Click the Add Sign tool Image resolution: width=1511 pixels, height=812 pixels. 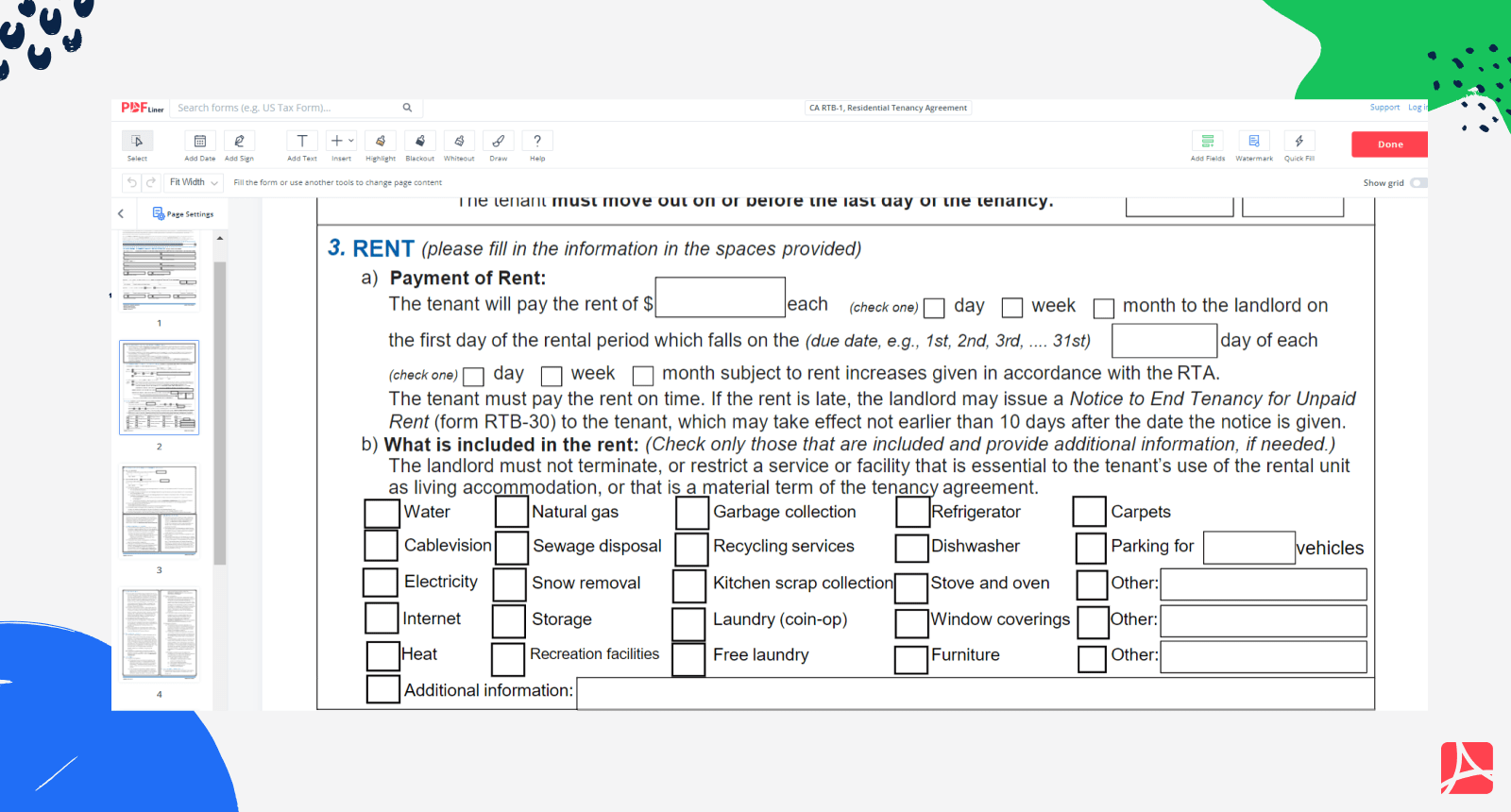click(x=239, y=141)
